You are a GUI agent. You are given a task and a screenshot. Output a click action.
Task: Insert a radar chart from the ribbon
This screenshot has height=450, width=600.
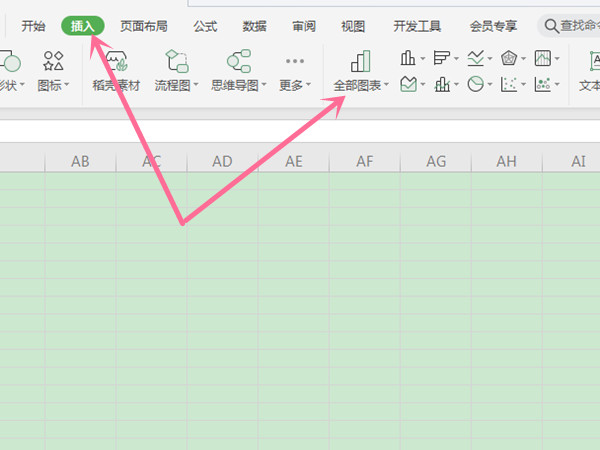pos(508,58)
